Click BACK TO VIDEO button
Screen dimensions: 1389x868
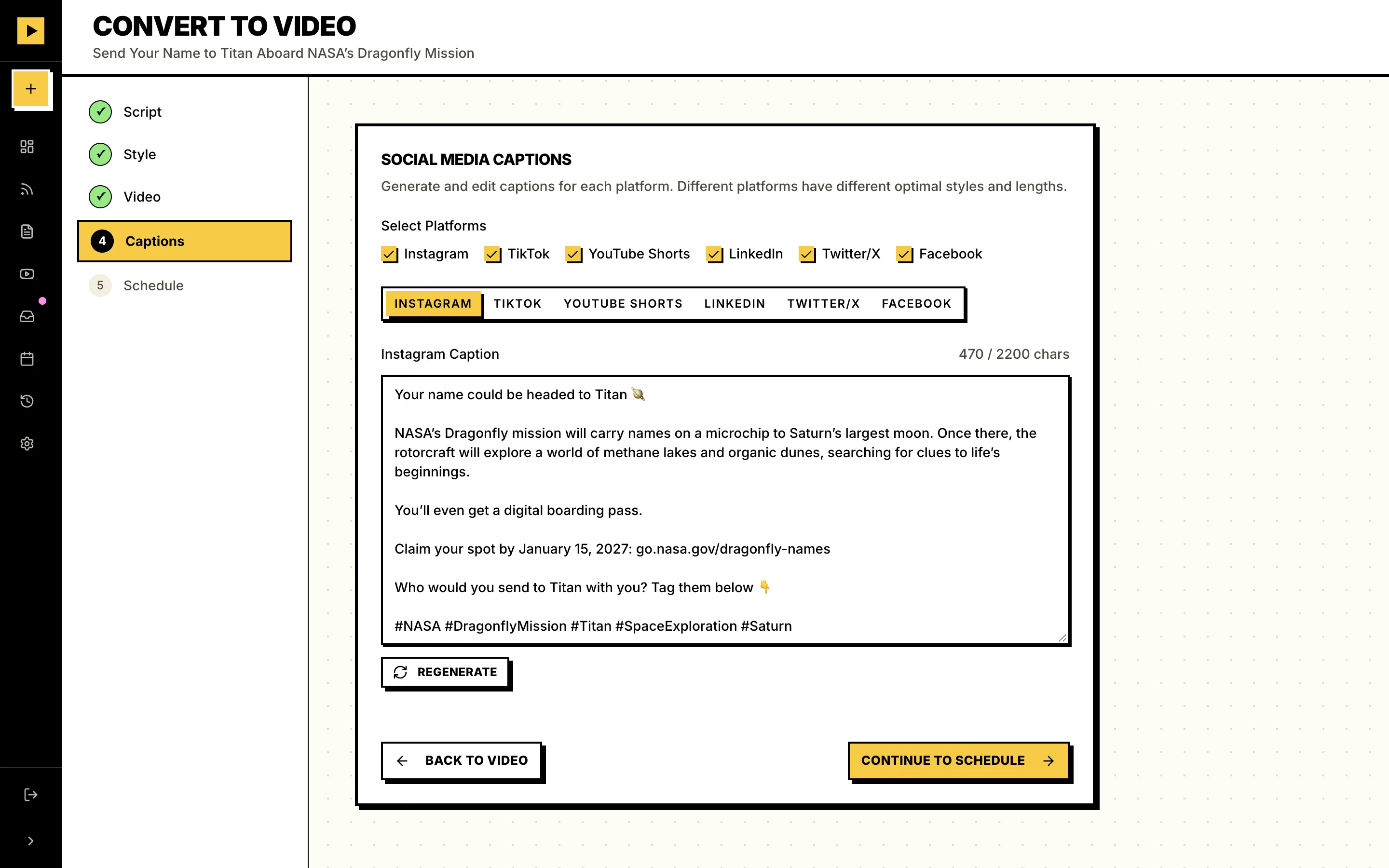(x=462, y=760)
